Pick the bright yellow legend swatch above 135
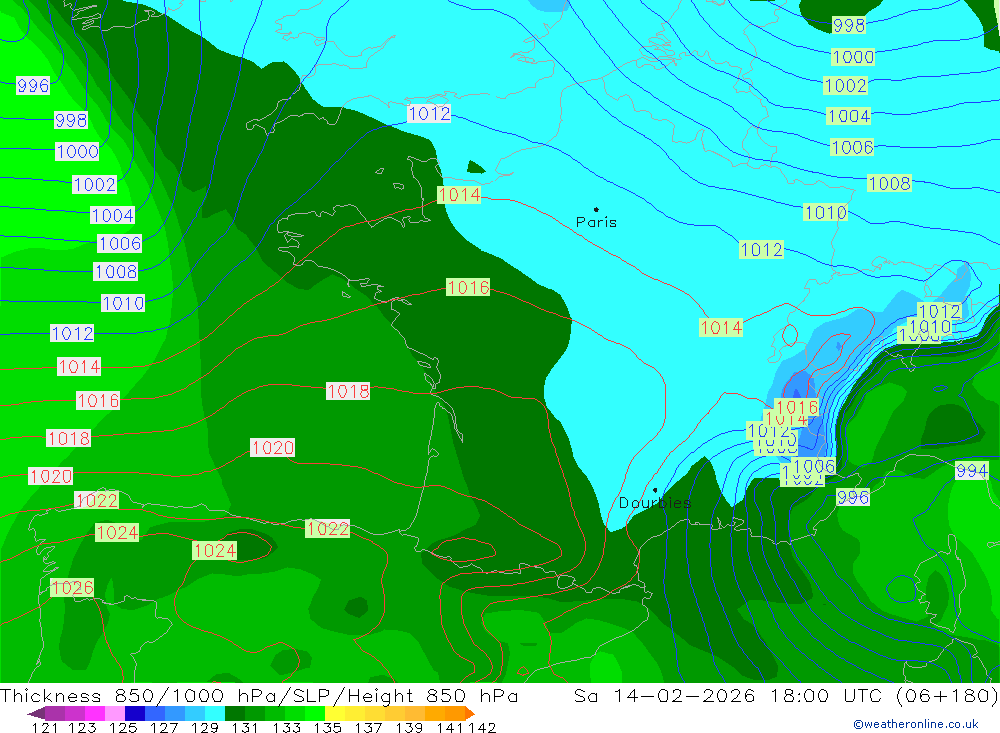 tap(335, 713)
